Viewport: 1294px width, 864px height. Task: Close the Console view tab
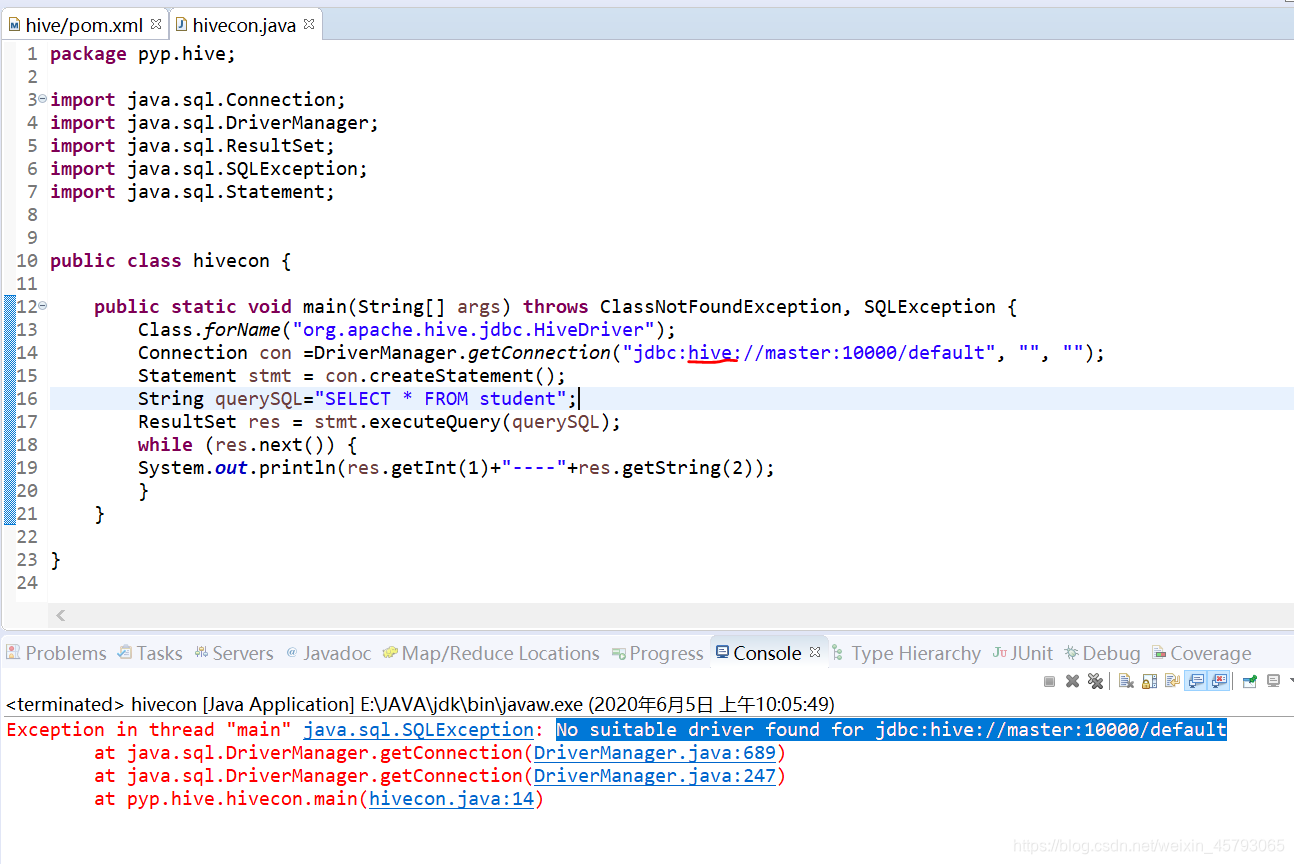[x=815, y=652]
